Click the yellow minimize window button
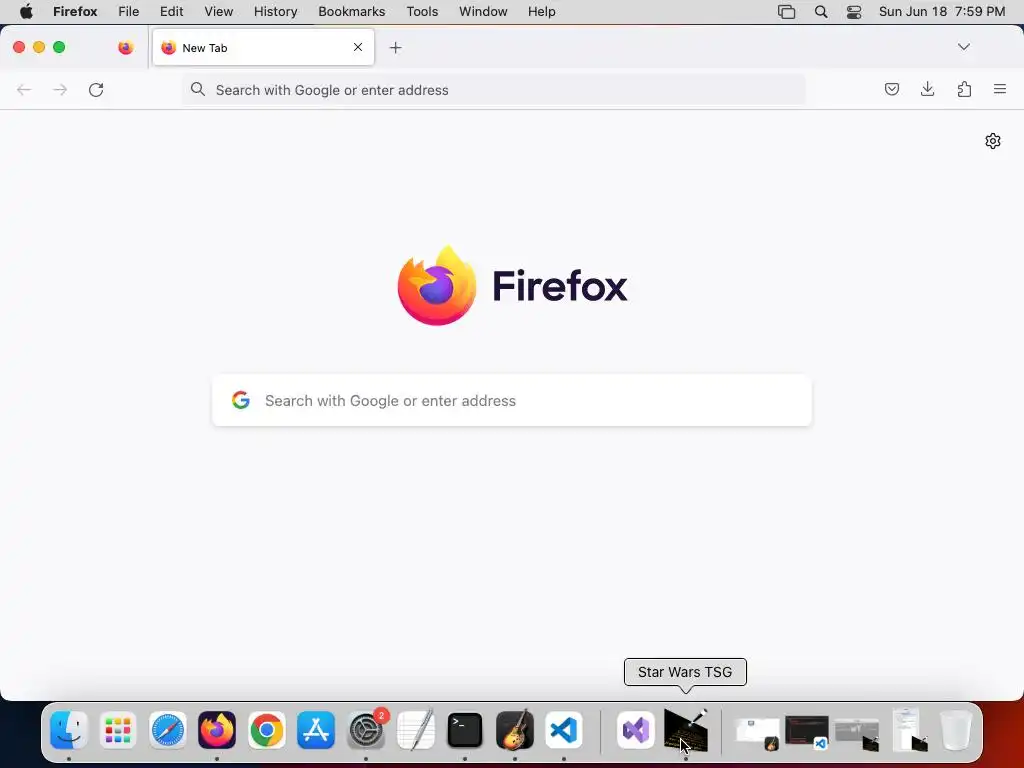 click(x=39, y=47)
